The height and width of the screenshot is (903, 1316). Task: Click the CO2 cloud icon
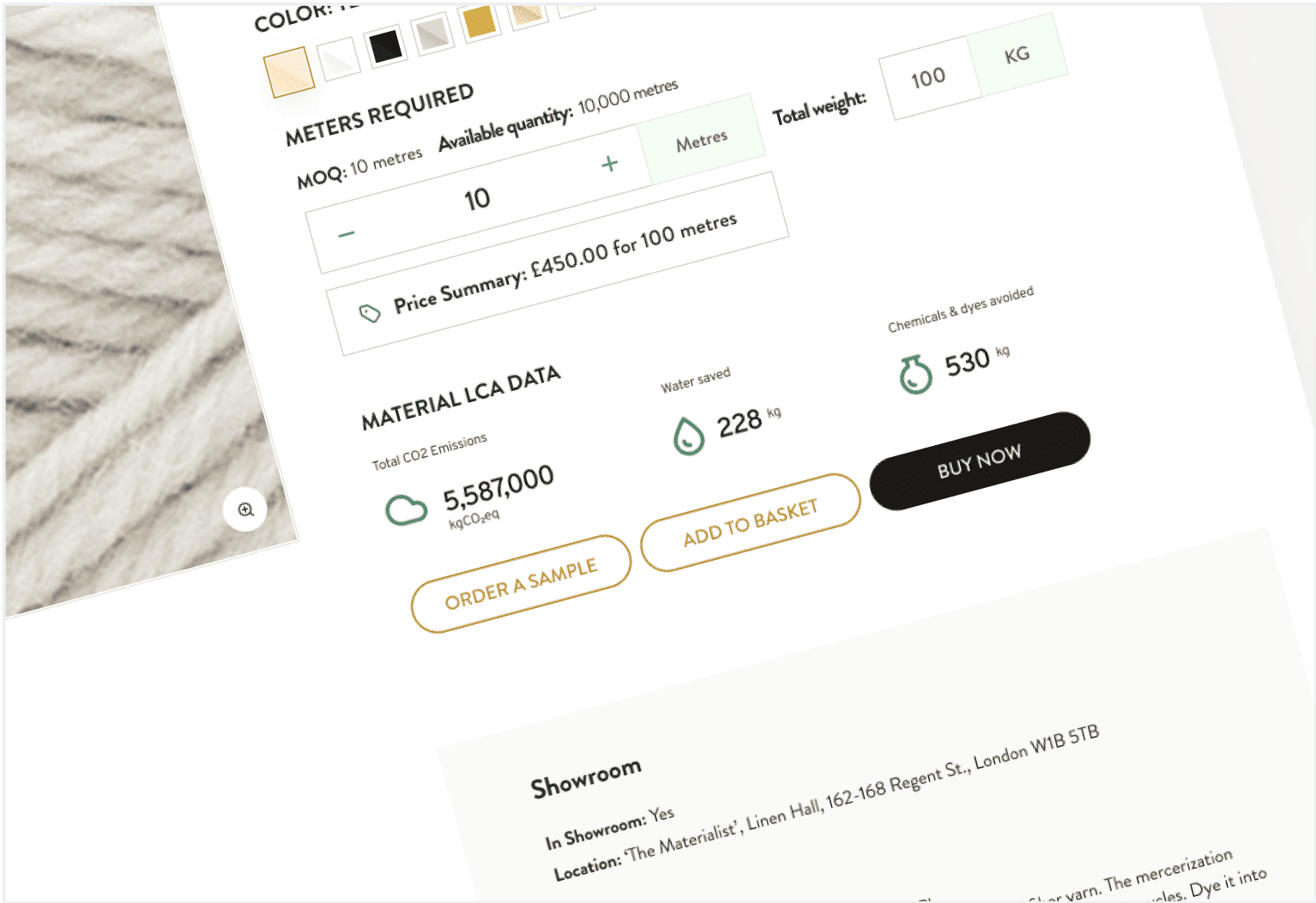pos(406,509)
